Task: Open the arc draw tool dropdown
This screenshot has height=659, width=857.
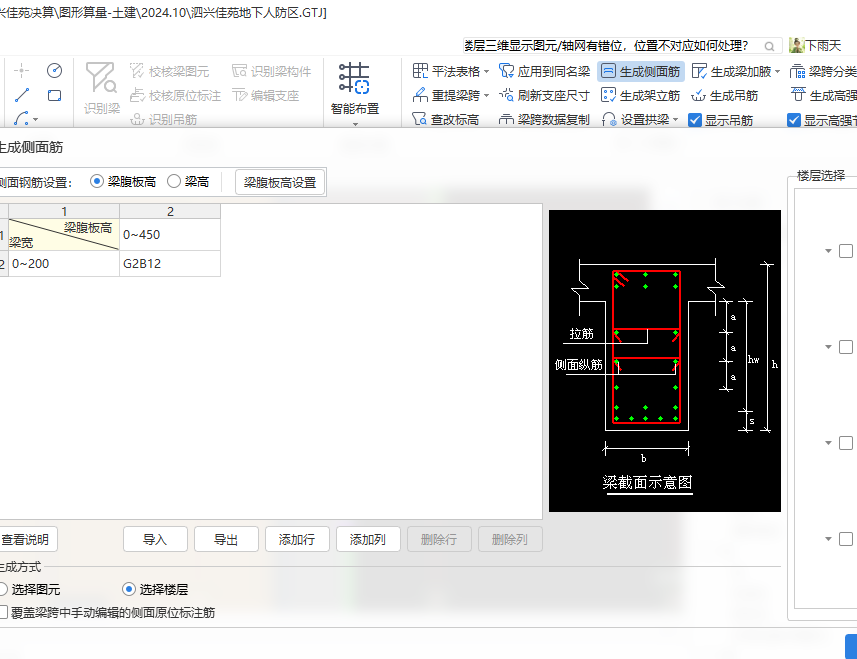Action: coord(36,119)
